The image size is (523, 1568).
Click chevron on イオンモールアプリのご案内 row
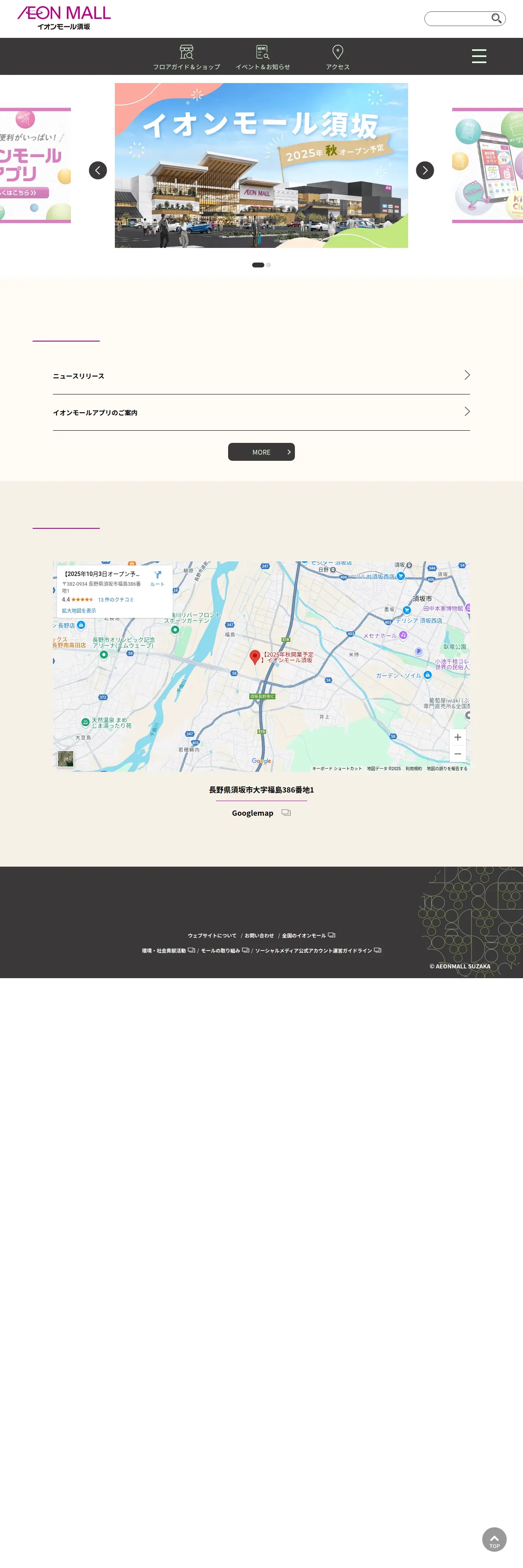pyautogui.click(x=467, y=412)
